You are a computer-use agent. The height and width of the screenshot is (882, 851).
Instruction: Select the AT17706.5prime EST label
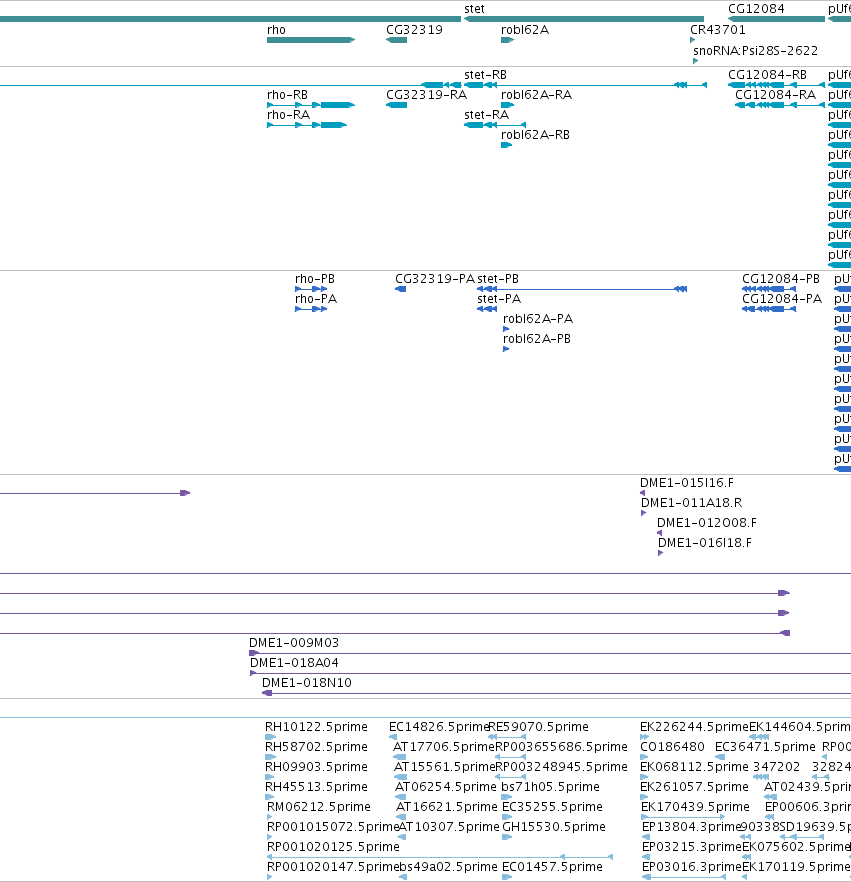[443, 747]
